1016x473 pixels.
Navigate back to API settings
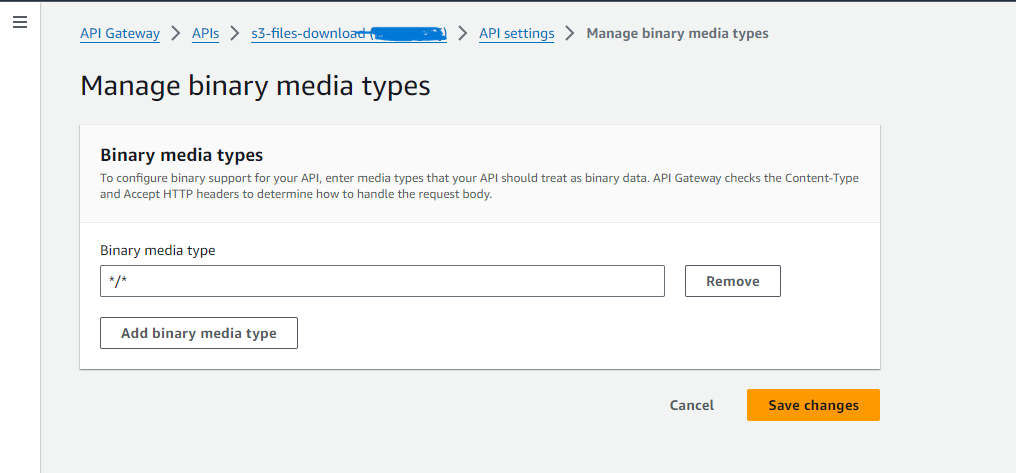point(516,33)
